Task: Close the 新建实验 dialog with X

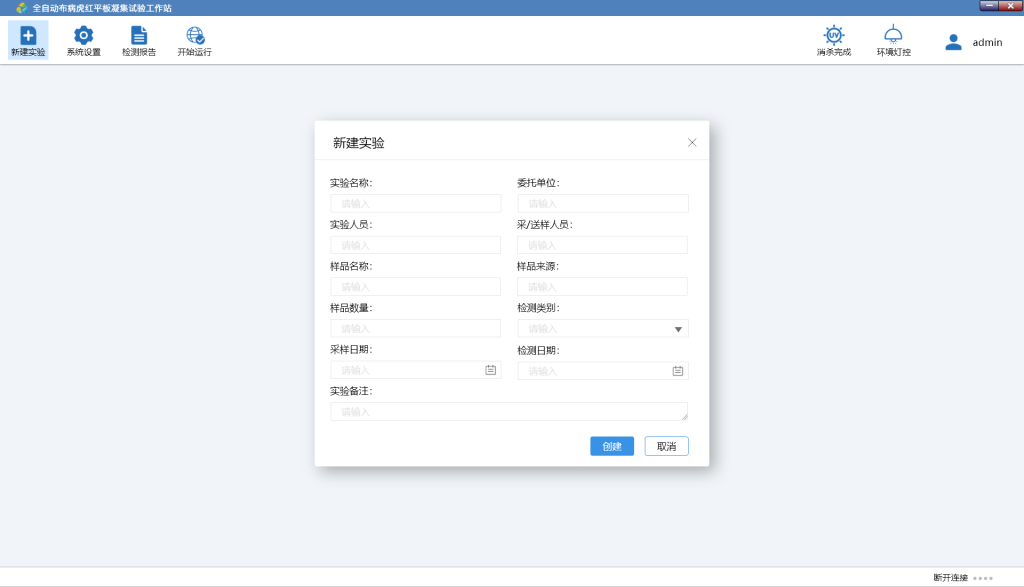Action: [x=692, y=142]
